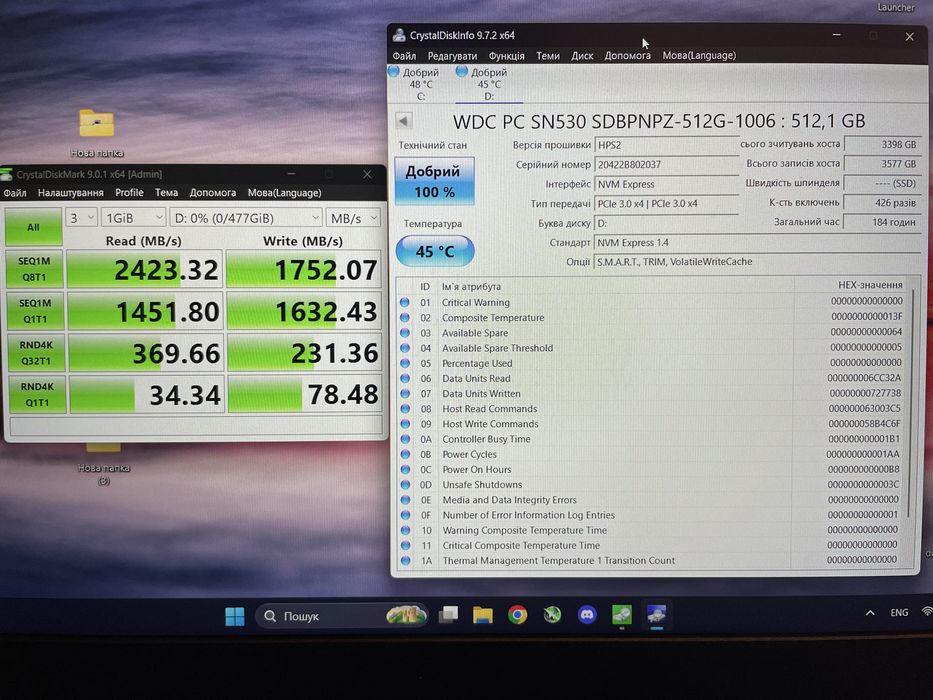The height and width of the screenshot is (700, 933).
Task: Select the Power On Hours attribute row
Action: point(652,469)
